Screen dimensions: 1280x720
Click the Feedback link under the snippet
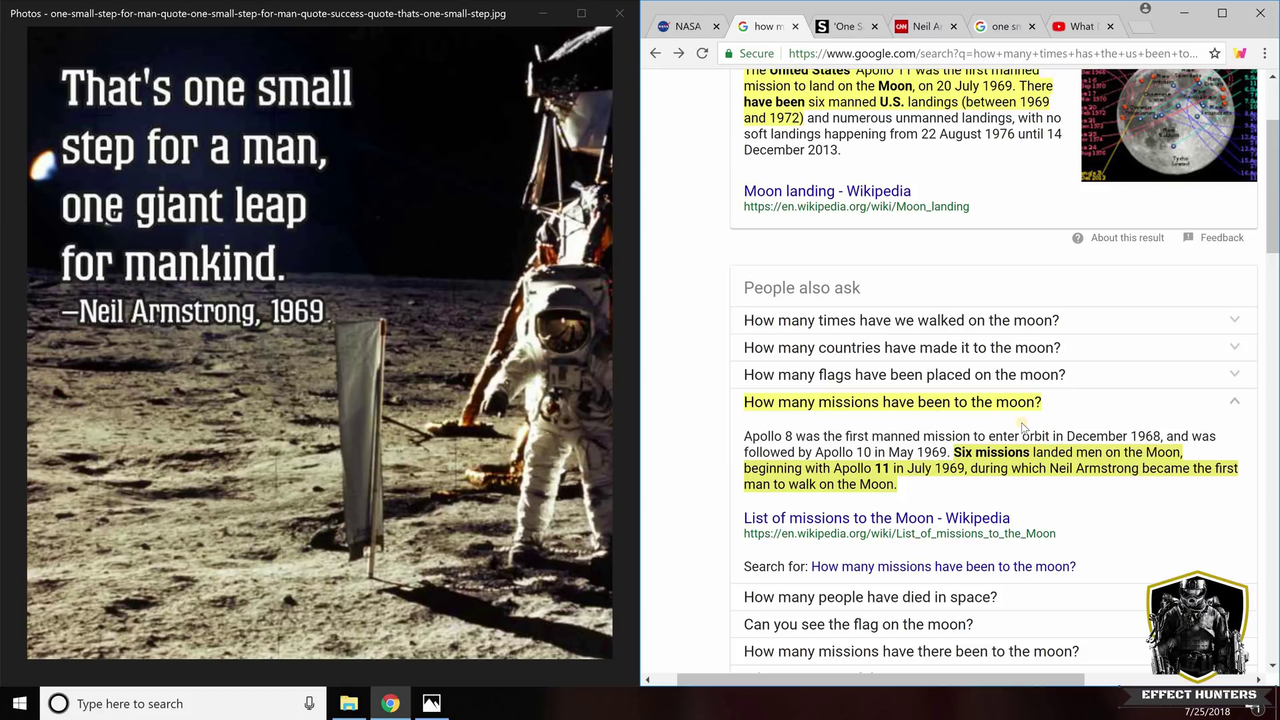1221,238
